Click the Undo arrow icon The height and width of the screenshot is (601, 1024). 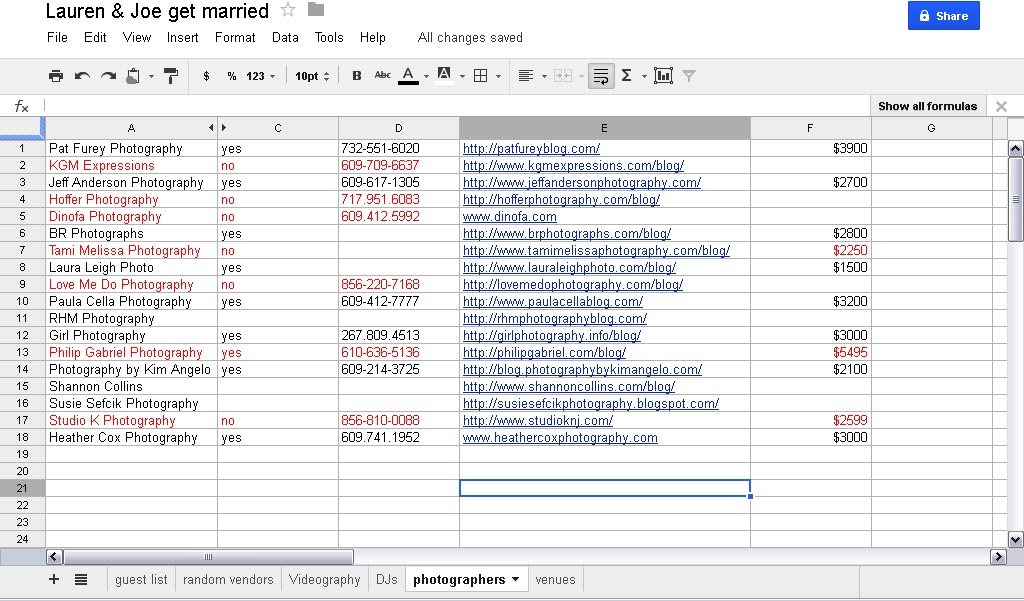(x=82, y=76)
